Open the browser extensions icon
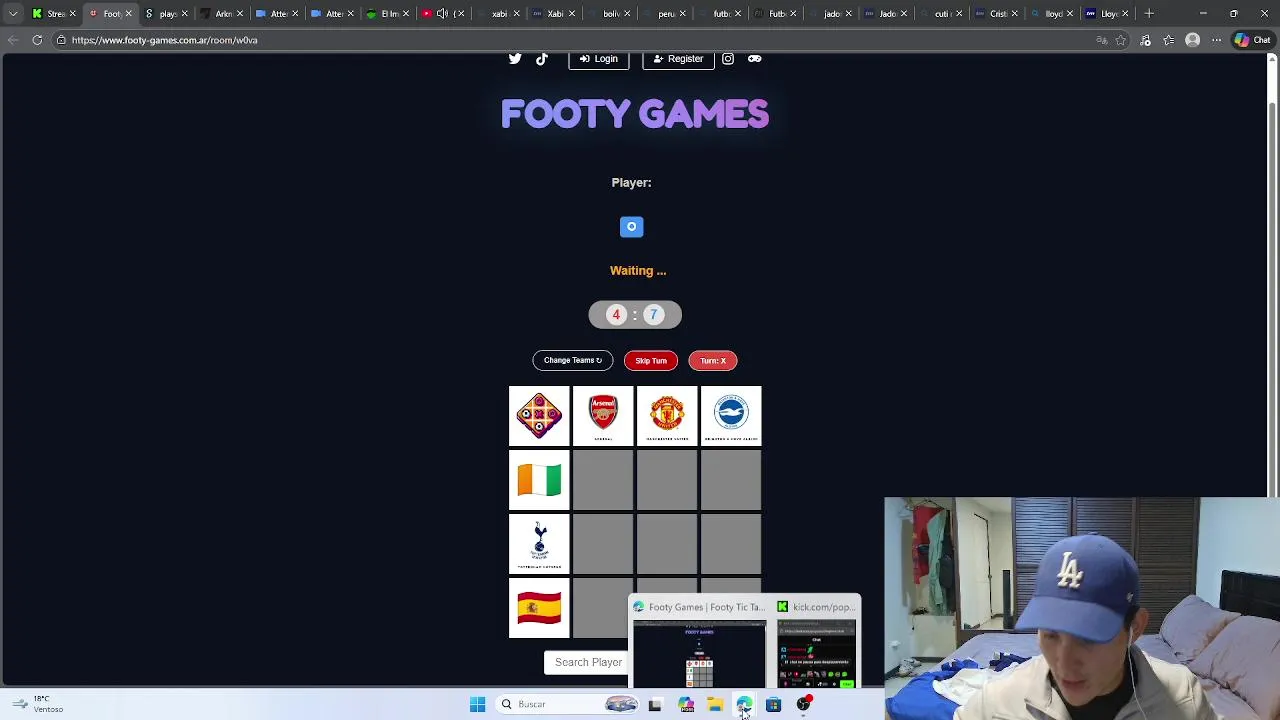1280x720 pixels. (x=1145, y=40)
